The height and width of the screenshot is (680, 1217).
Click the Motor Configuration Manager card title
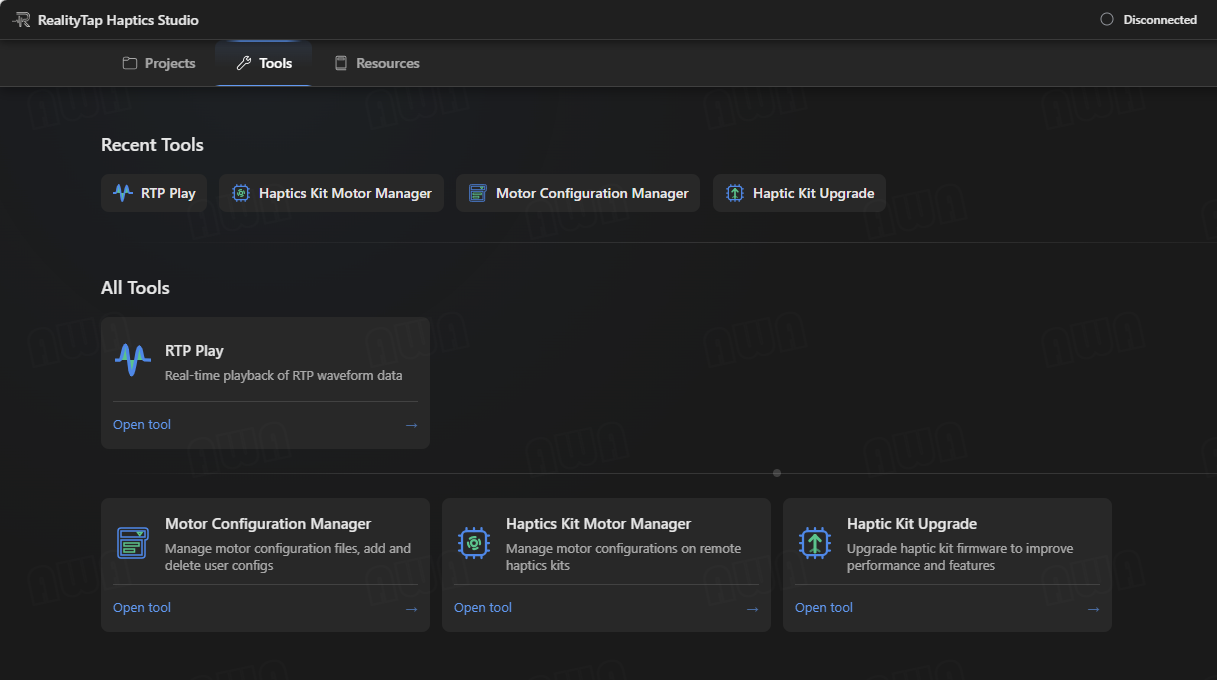pyautogui.click(x=268, y=524)
